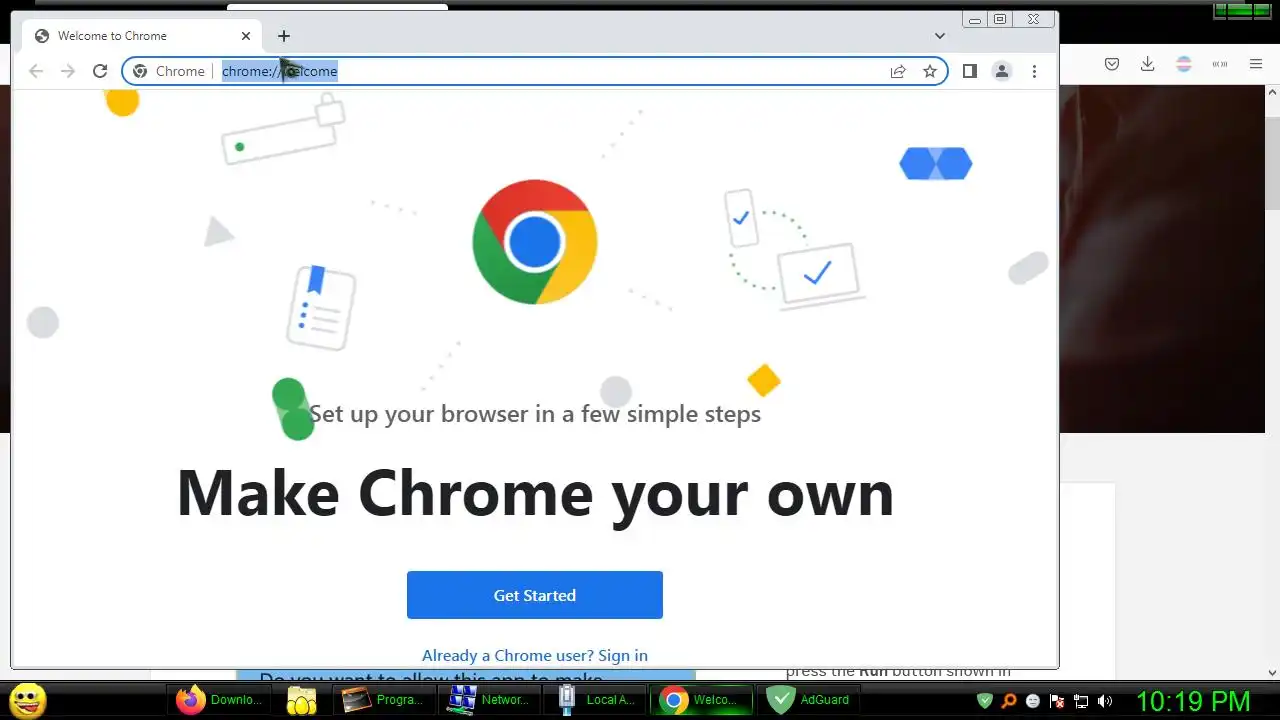
Task: Click striped round extension icon in Firefox
Action: [x=1184, y=64]
